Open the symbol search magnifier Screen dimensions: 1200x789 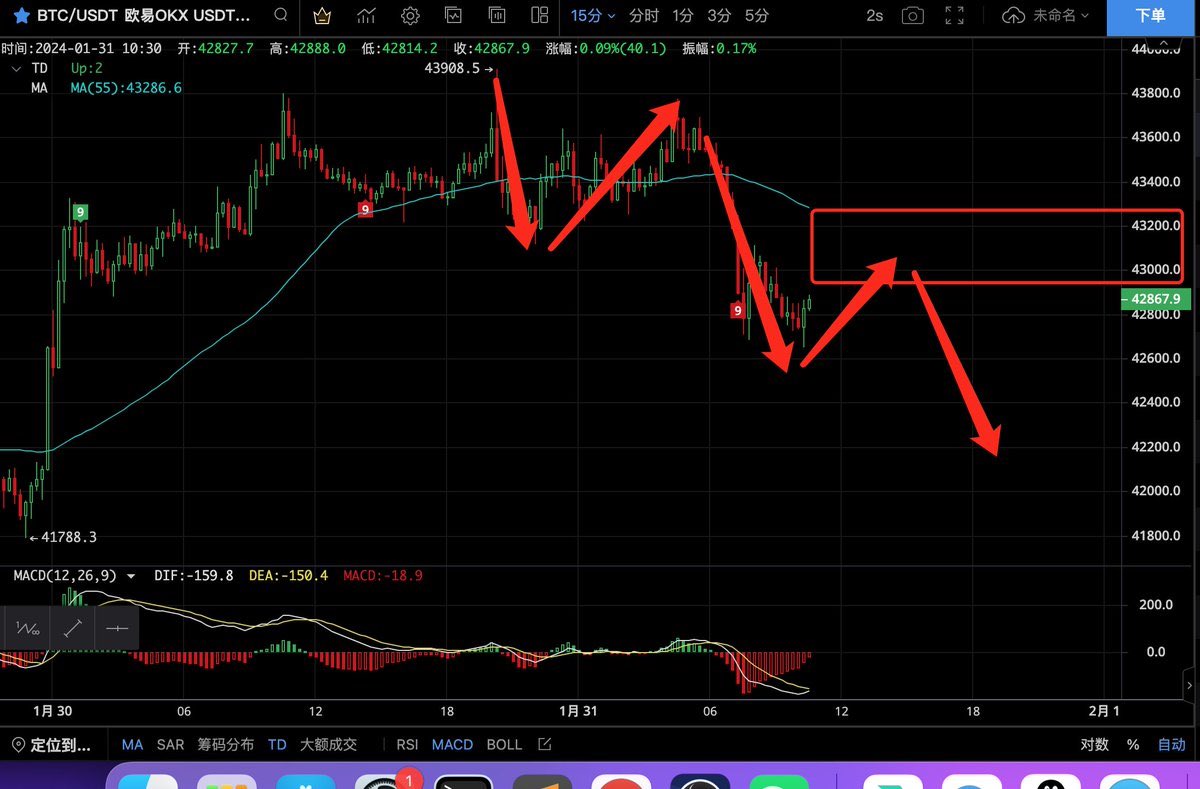[x=281, y=16]
